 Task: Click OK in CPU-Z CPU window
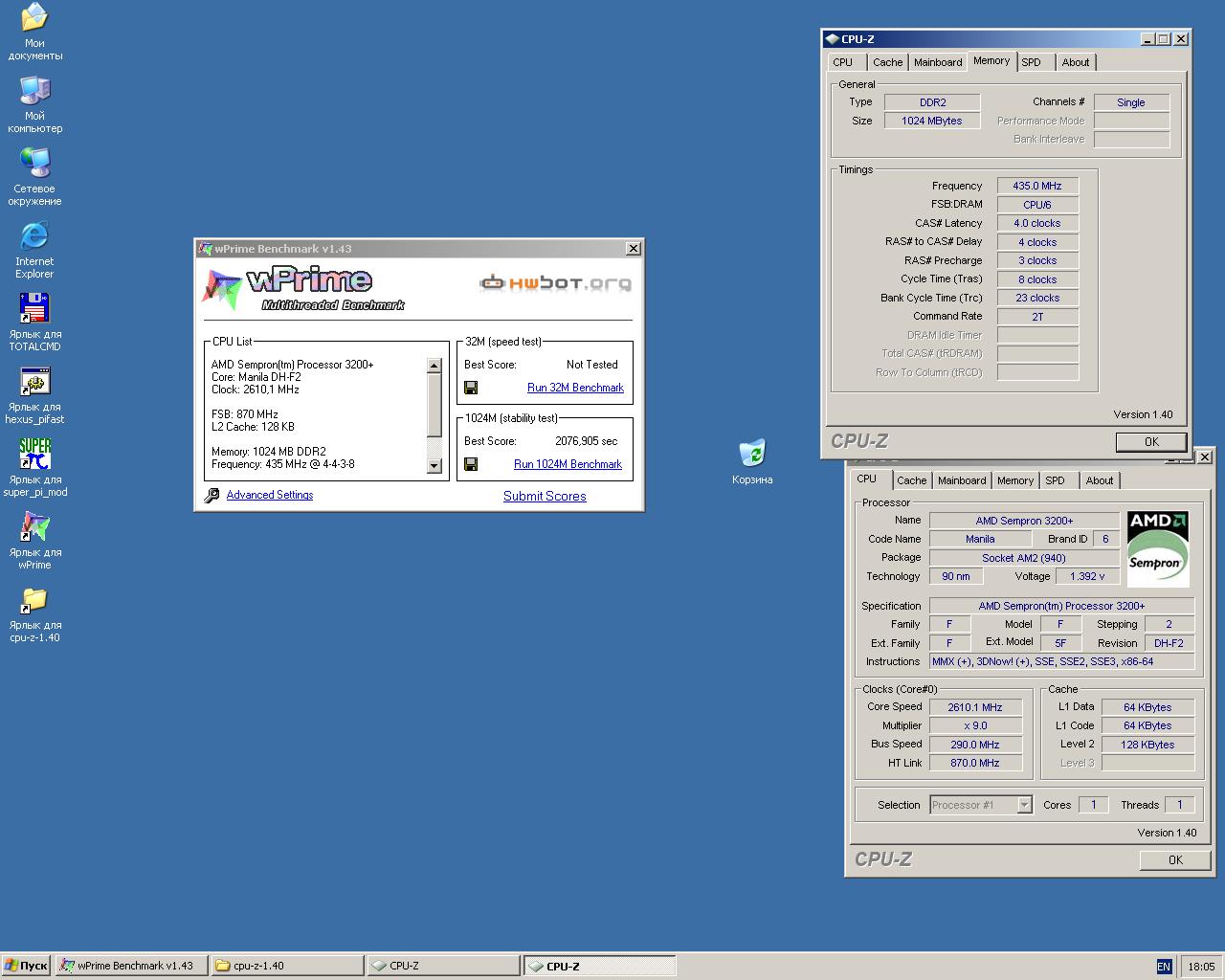tap(1175, 860)
